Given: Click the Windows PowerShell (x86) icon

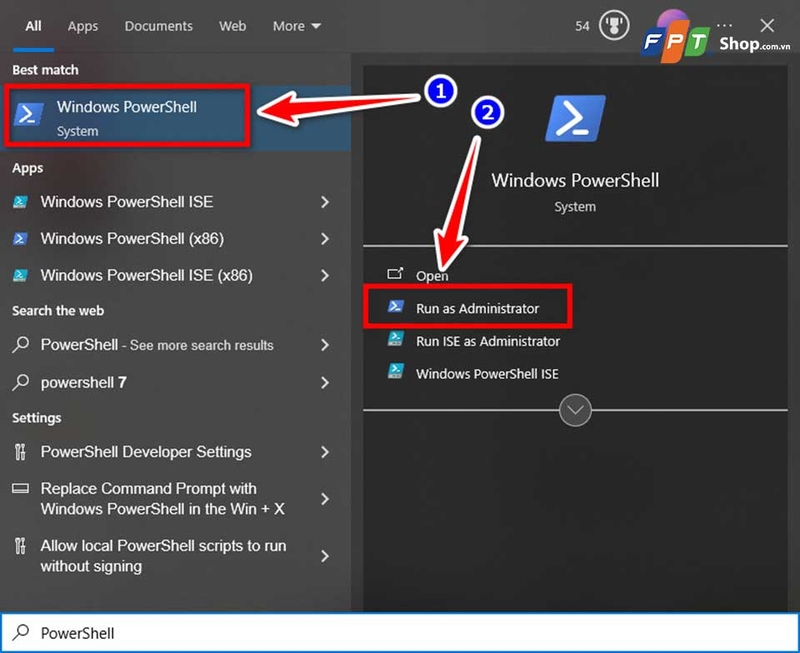Looking at the screenshot, I should click(20, 239).
